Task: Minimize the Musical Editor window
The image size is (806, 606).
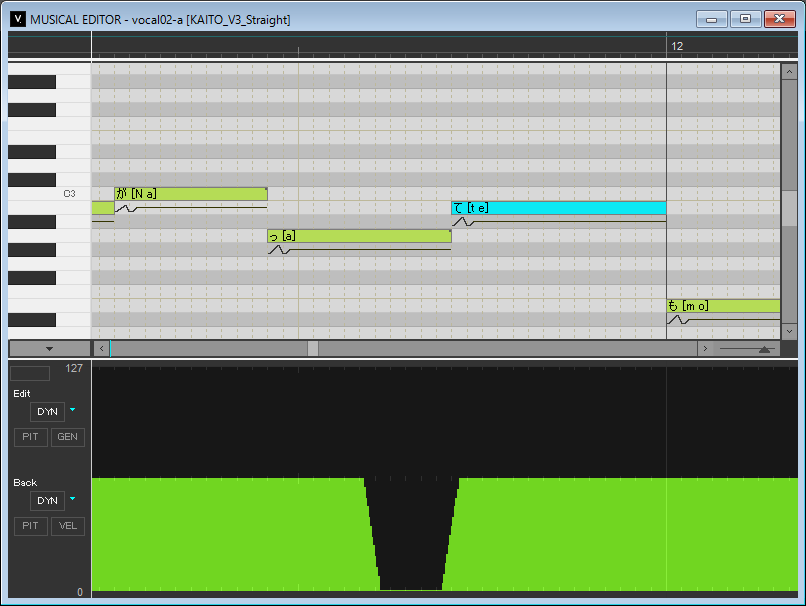Action: tap(711, 19)
